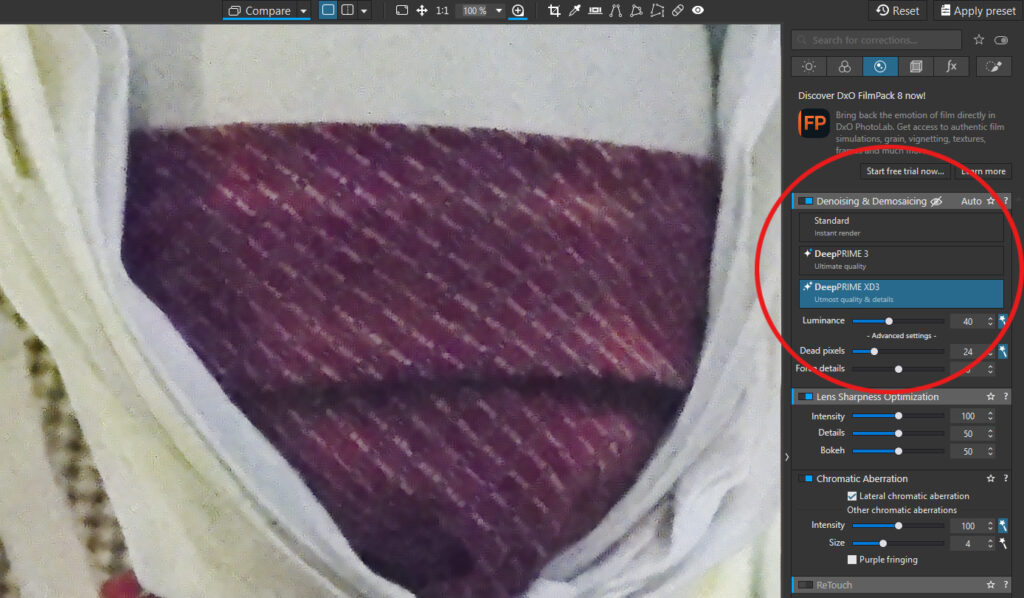Uncheck Lateral chromatic aberration
This screenshot has width=1024, height=598.
click(852, 496)
